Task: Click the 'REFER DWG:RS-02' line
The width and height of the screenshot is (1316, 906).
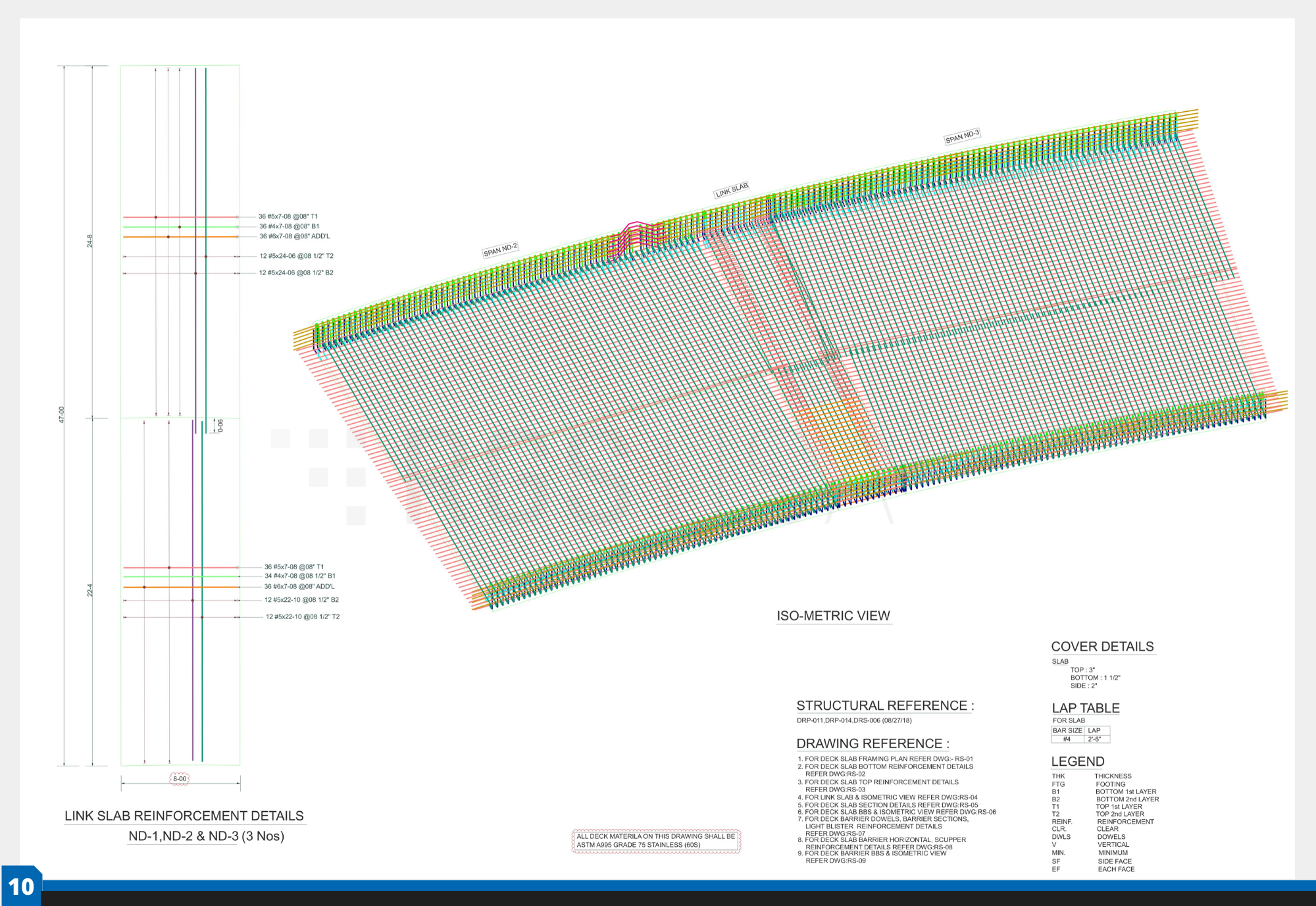Action: 835,774
